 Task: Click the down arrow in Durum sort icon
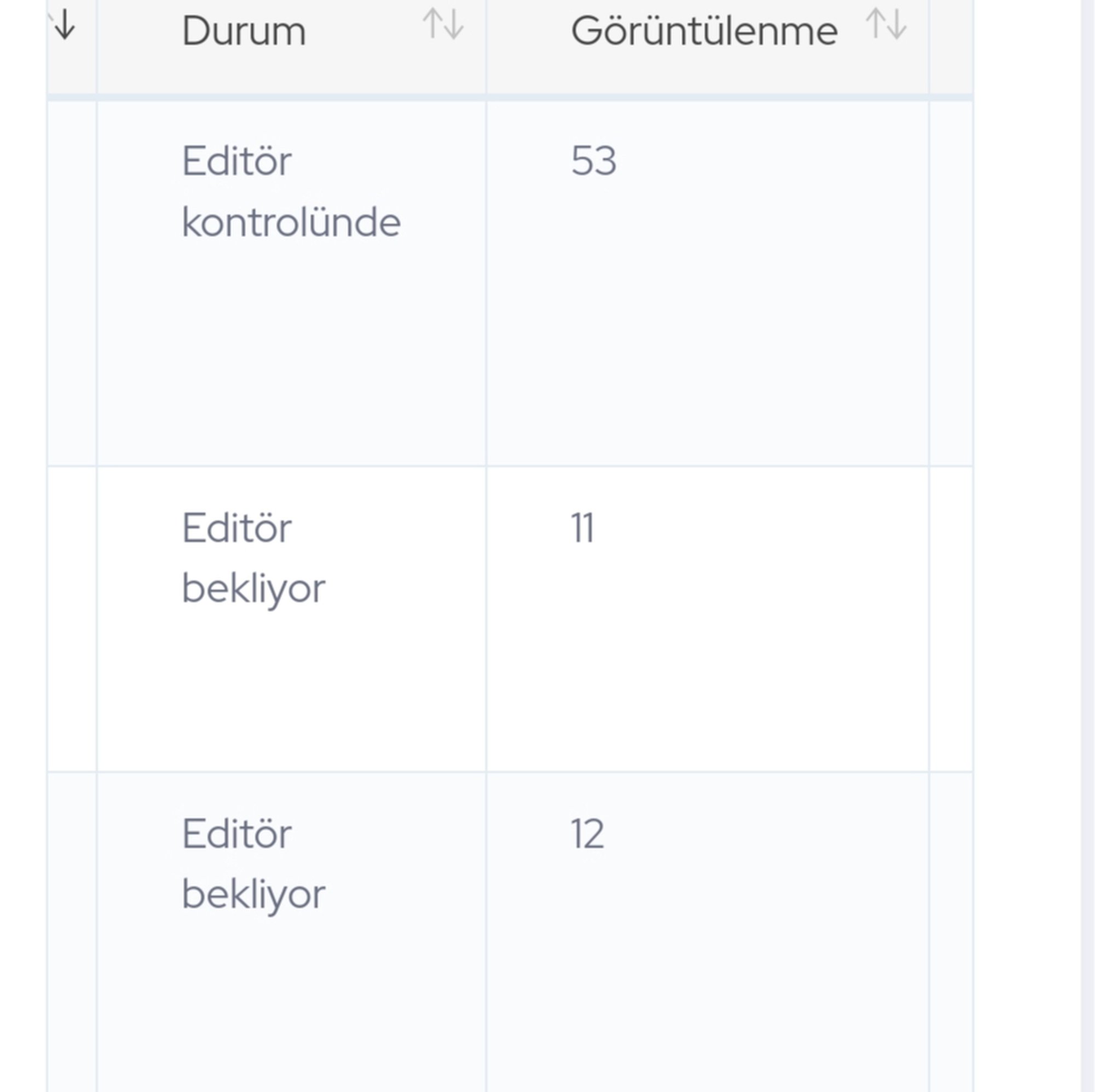pyautogui.click(x=453, y=25)
